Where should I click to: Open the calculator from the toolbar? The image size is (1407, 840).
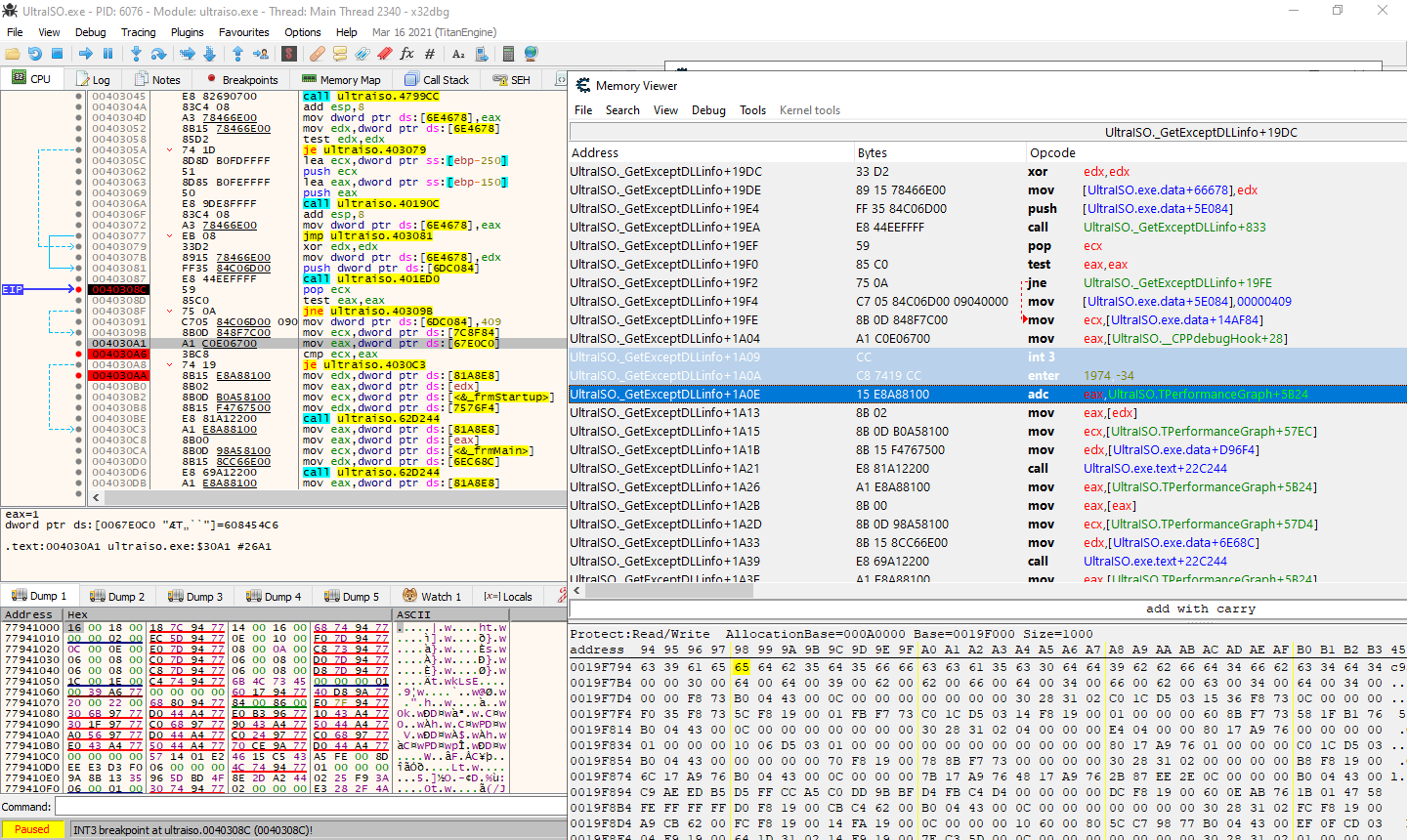(x=509, y=54)
